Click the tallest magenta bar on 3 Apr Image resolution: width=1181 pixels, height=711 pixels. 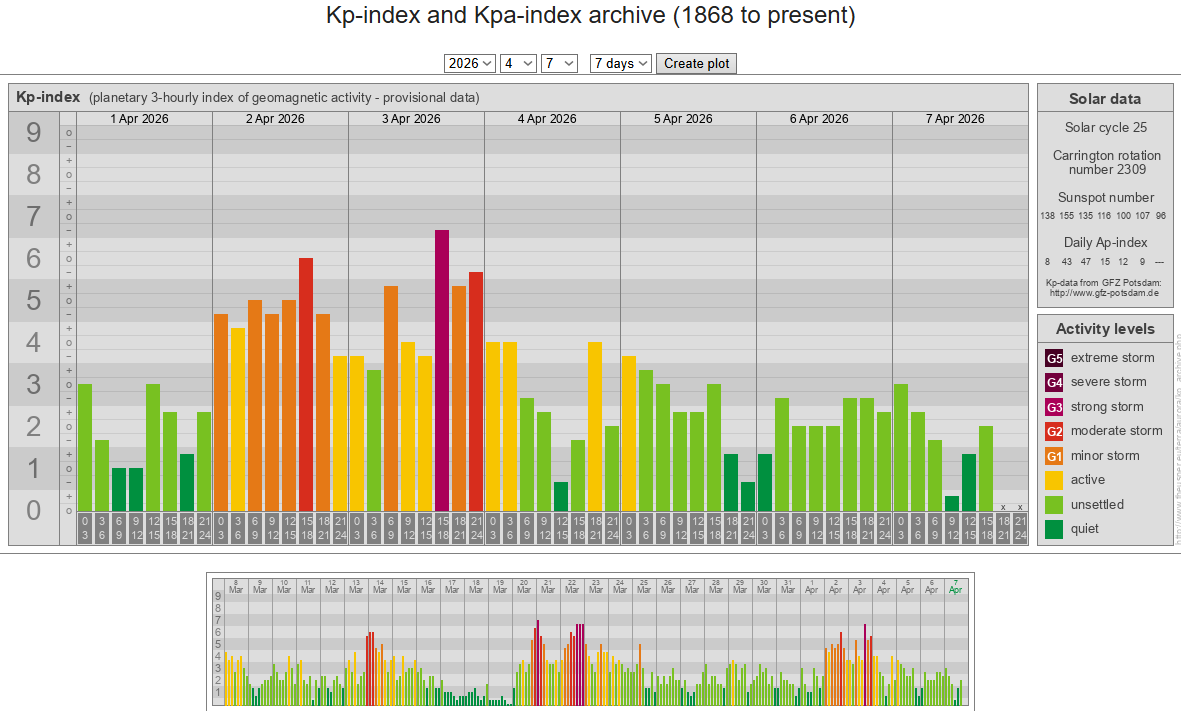tap(442, 370)
